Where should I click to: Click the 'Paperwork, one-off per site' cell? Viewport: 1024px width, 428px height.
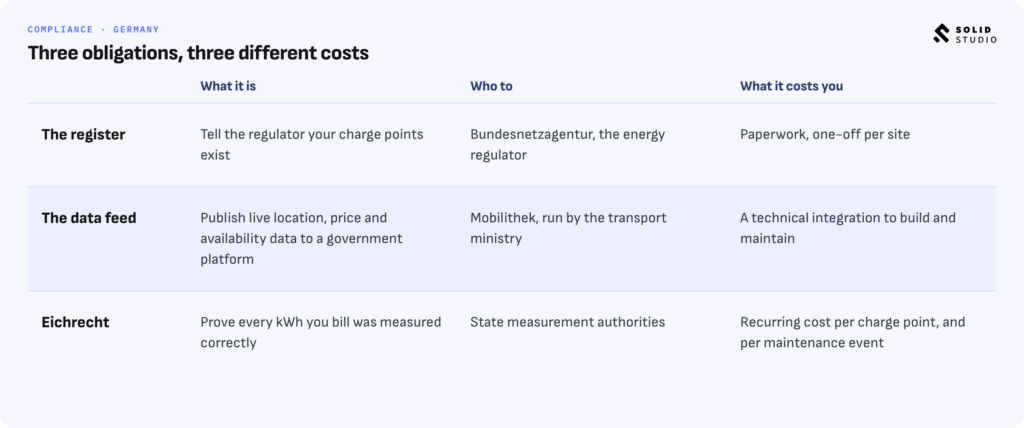click(x=825, y=135)
